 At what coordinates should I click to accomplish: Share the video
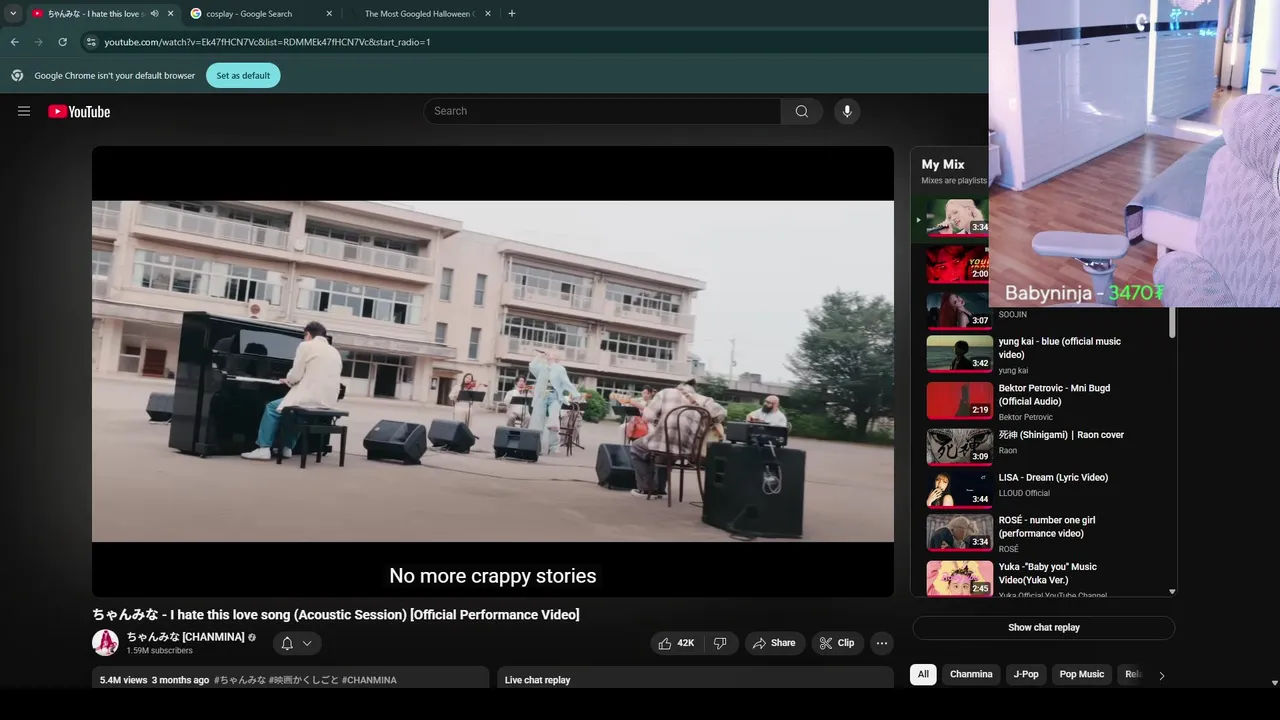[x=774, y=643]
